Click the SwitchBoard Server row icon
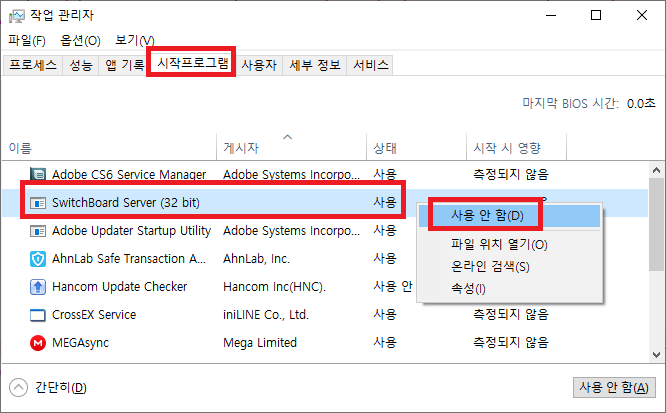 click(38, 203)
